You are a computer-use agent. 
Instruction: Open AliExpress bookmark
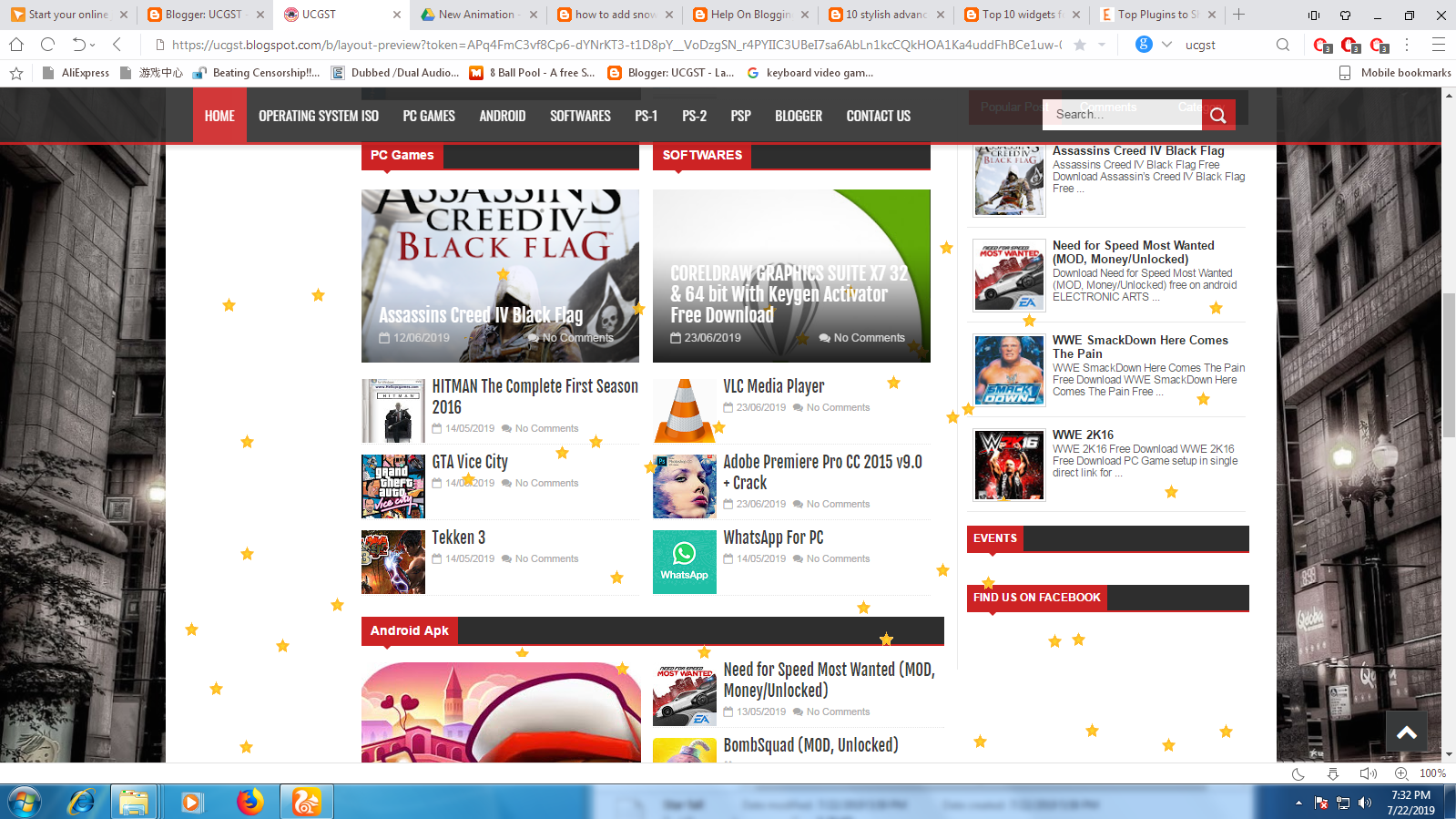pyautogui.click(x=76, y=73)
